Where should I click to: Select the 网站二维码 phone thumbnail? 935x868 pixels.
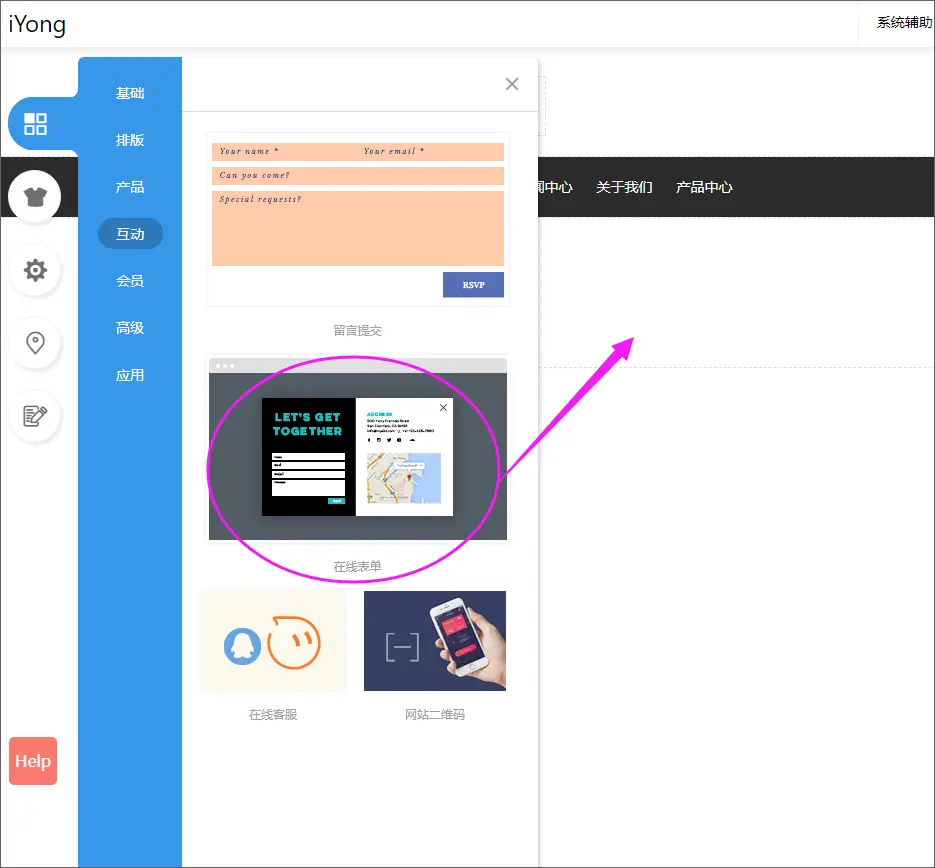435,641
